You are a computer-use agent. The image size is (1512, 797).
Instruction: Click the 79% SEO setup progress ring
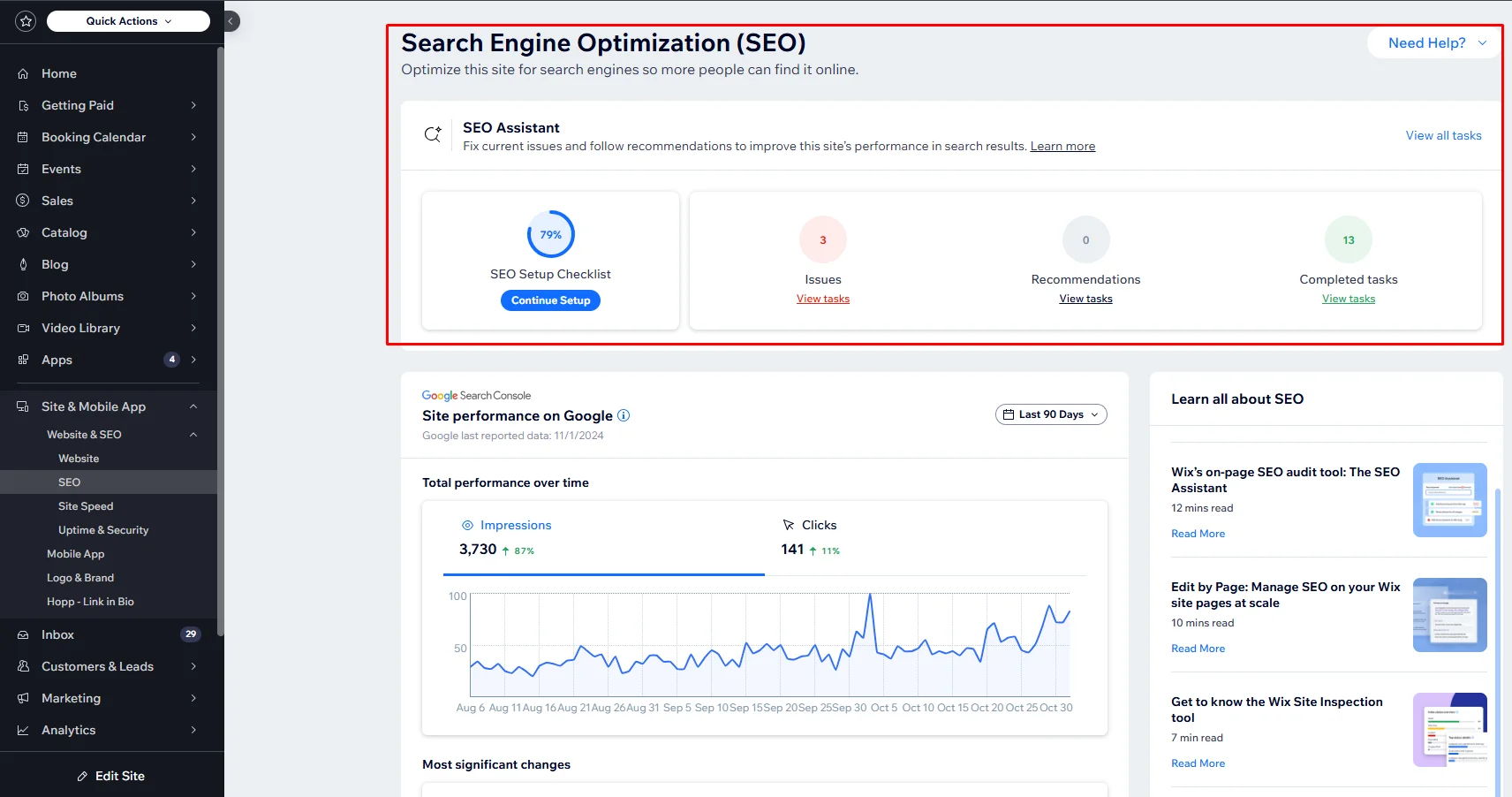[x=549, y=234]
